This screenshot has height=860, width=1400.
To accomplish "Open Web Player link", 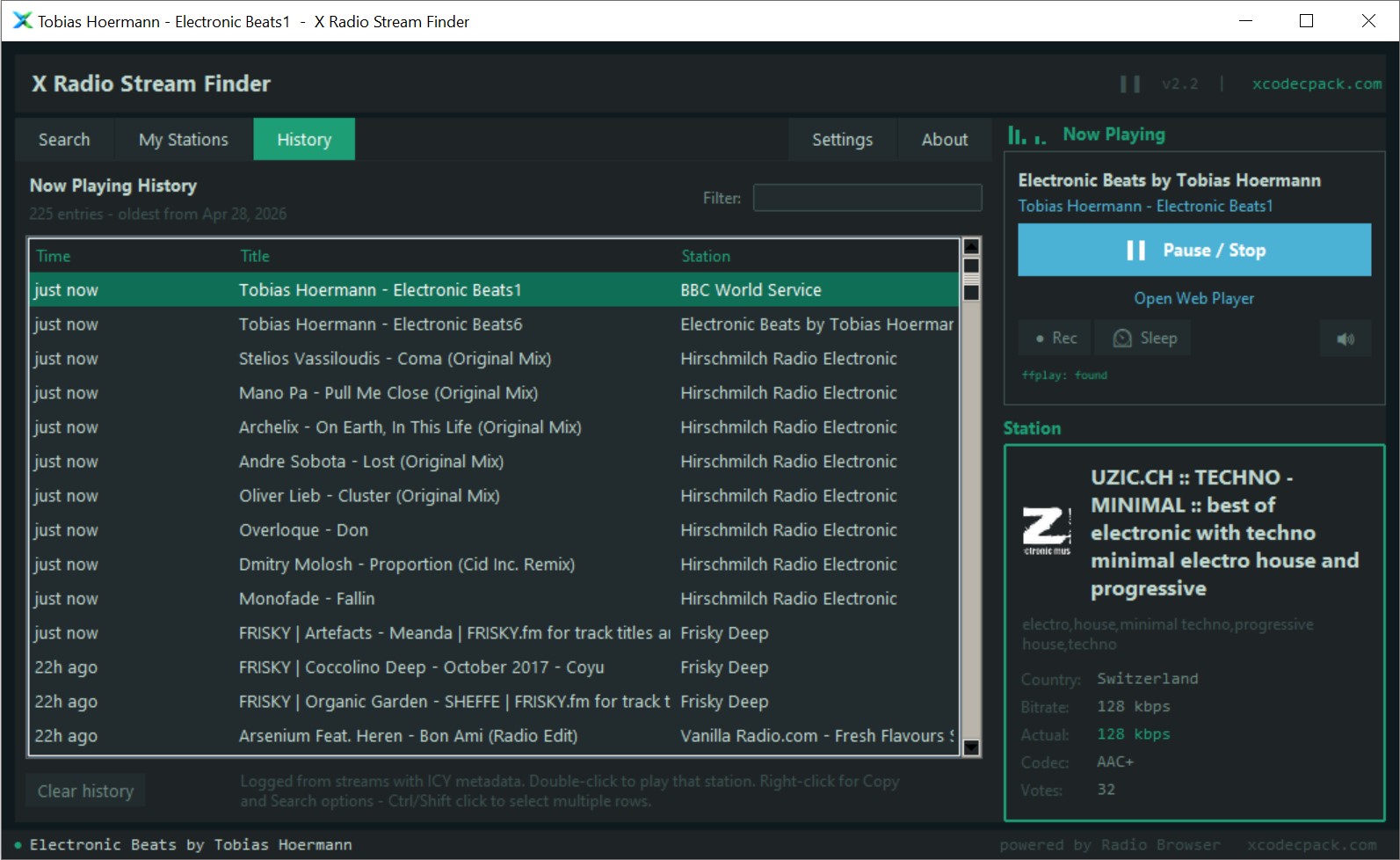I will tap(1194, 298).
